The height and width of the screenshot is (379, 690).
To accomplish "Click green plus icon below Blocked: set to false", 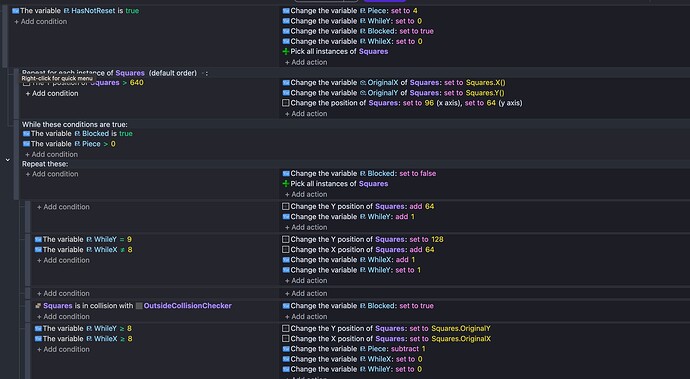I will [286, 184].
